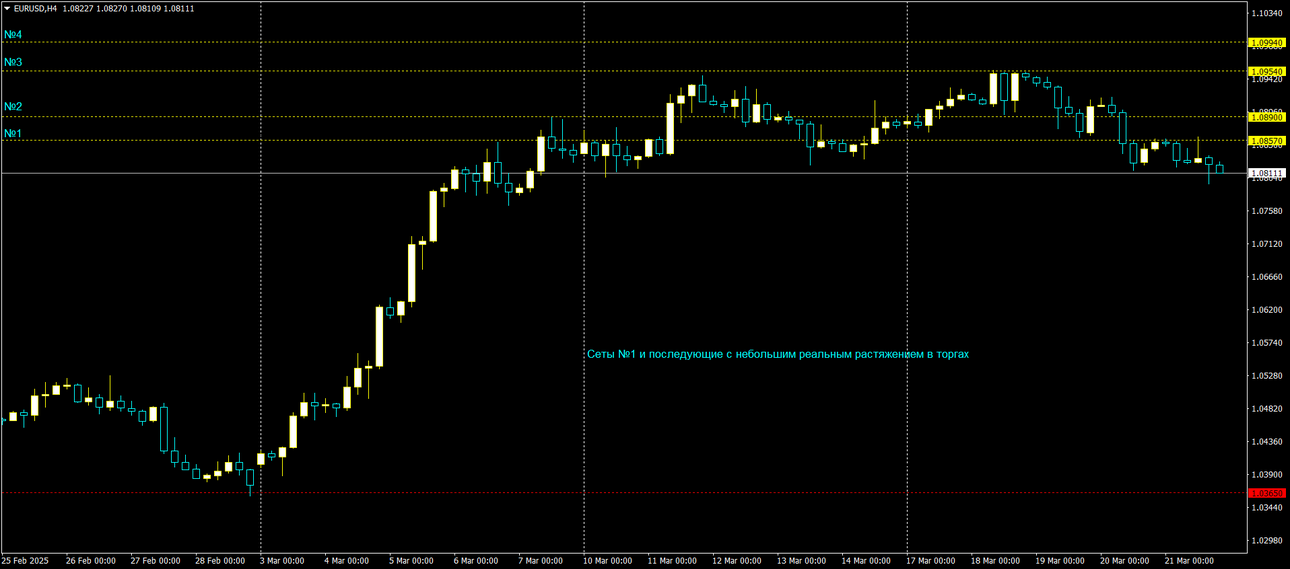Click the '10 Mar 00:00' time axis label
This screenshot has width=1290, height=569.
(608, 561)
